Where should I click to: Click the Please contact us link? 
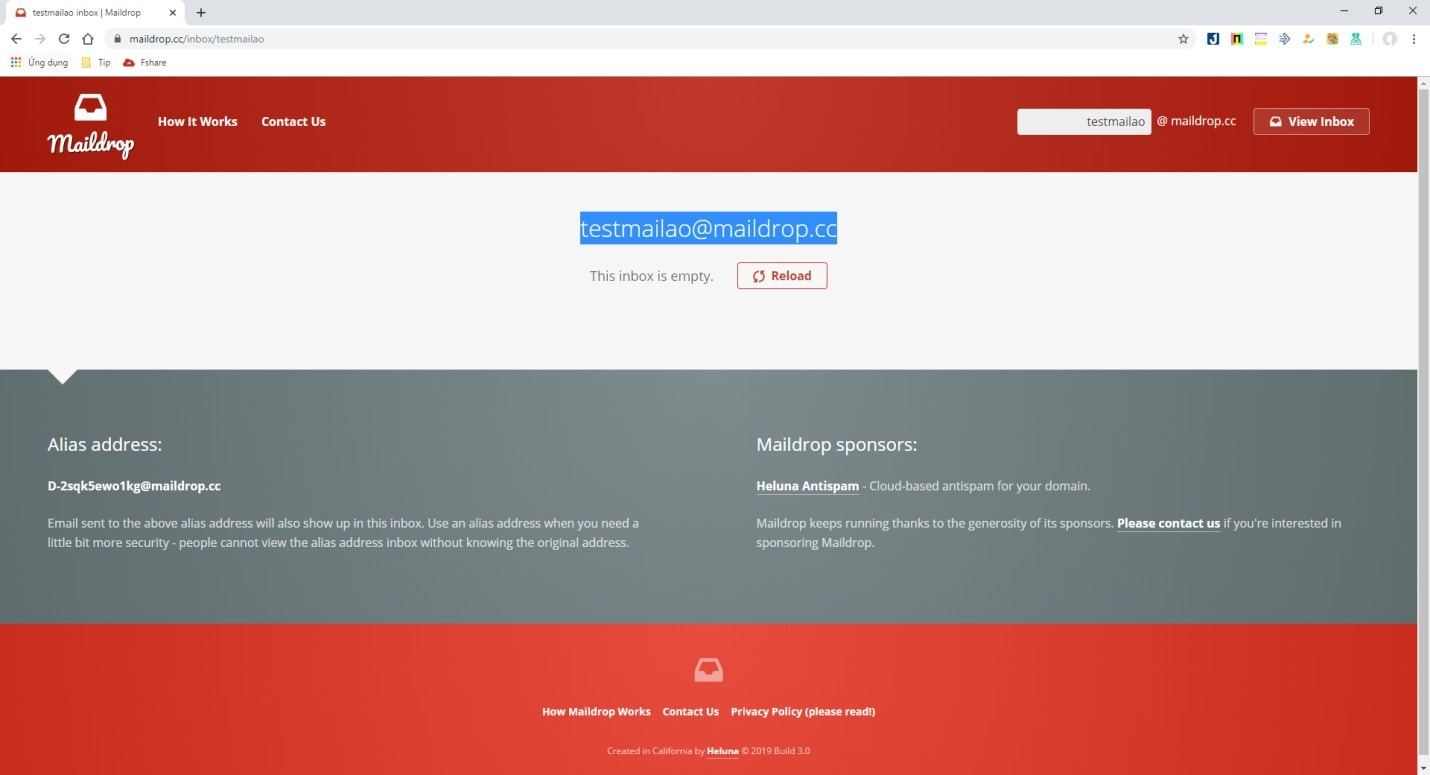click(x=1168, y=523)
